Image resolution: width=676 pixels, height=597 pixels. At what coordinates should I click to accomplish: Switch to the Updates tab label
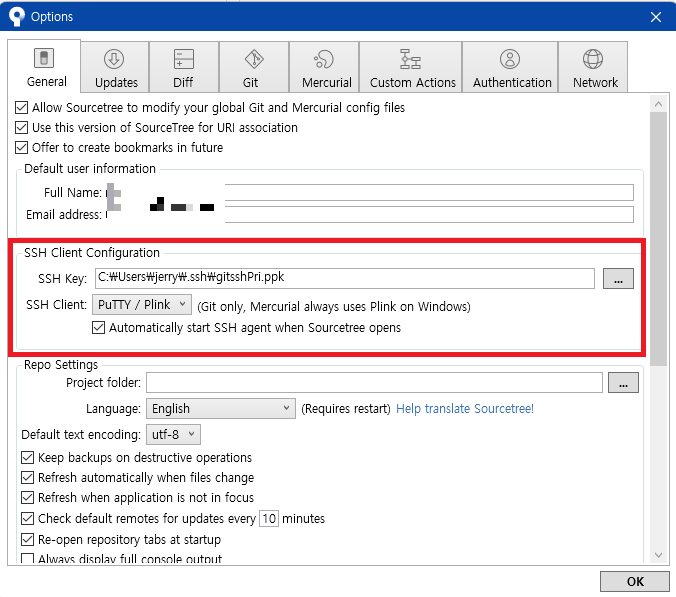tap(116, 82)
